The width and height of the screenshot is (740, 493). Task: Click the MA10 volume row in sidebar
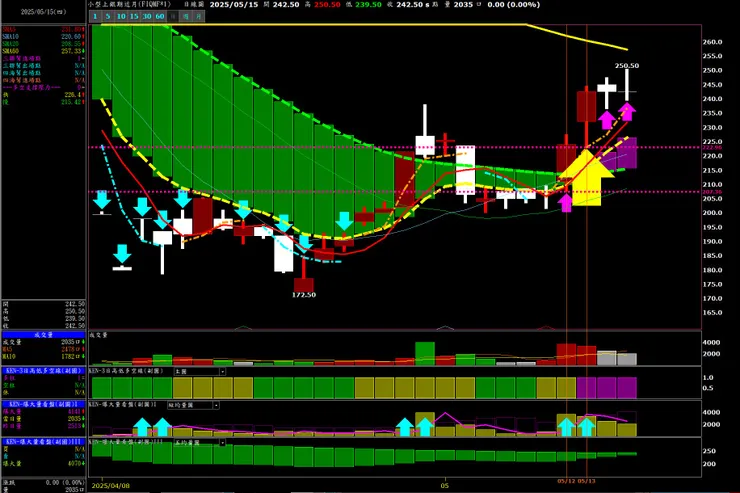tap(43, 356)
